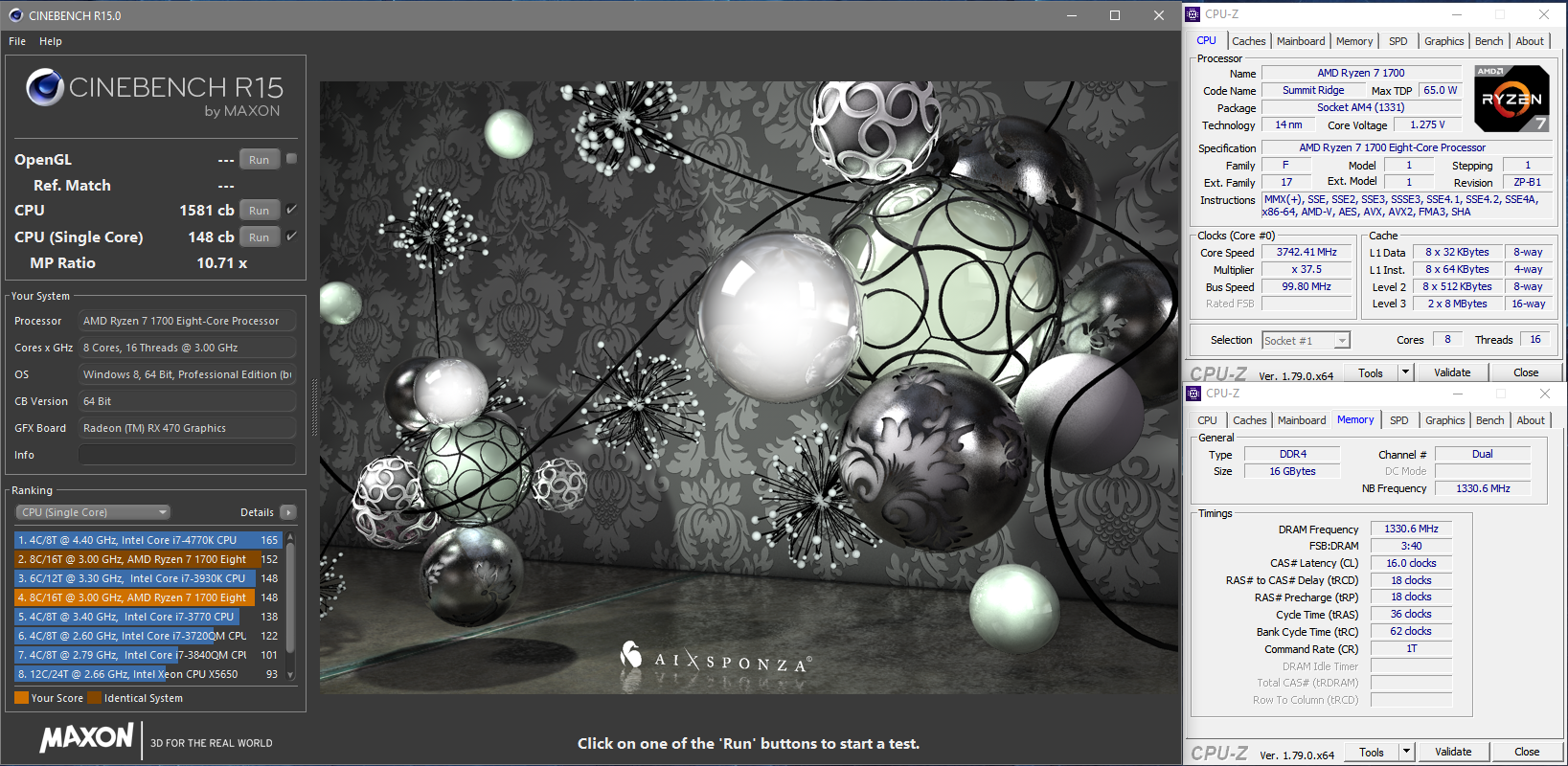Switch to Caches tab in upper CPU-Z

pyautogui.click(x=1248, y=41)
